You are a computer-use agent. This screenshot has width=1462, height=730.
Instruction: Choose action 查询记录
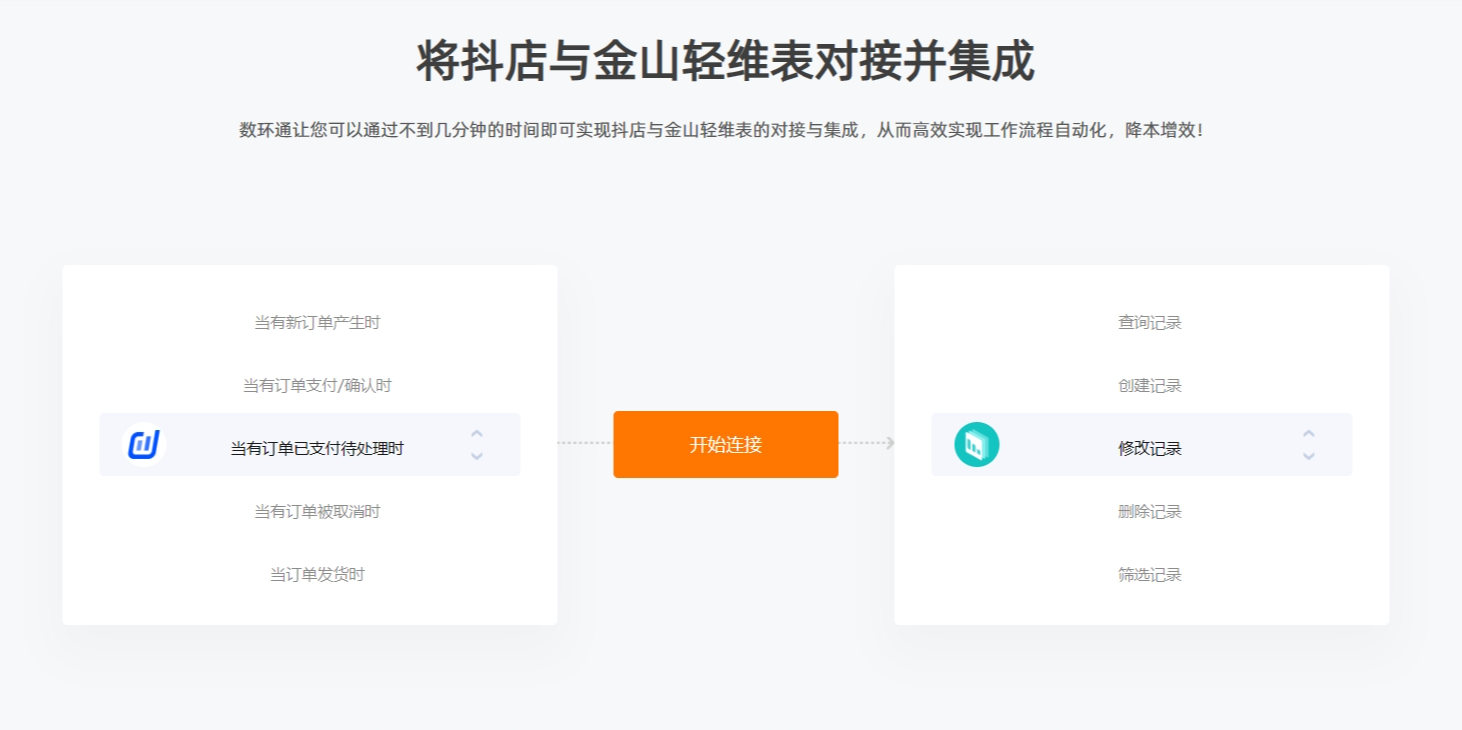(1150, 323)
